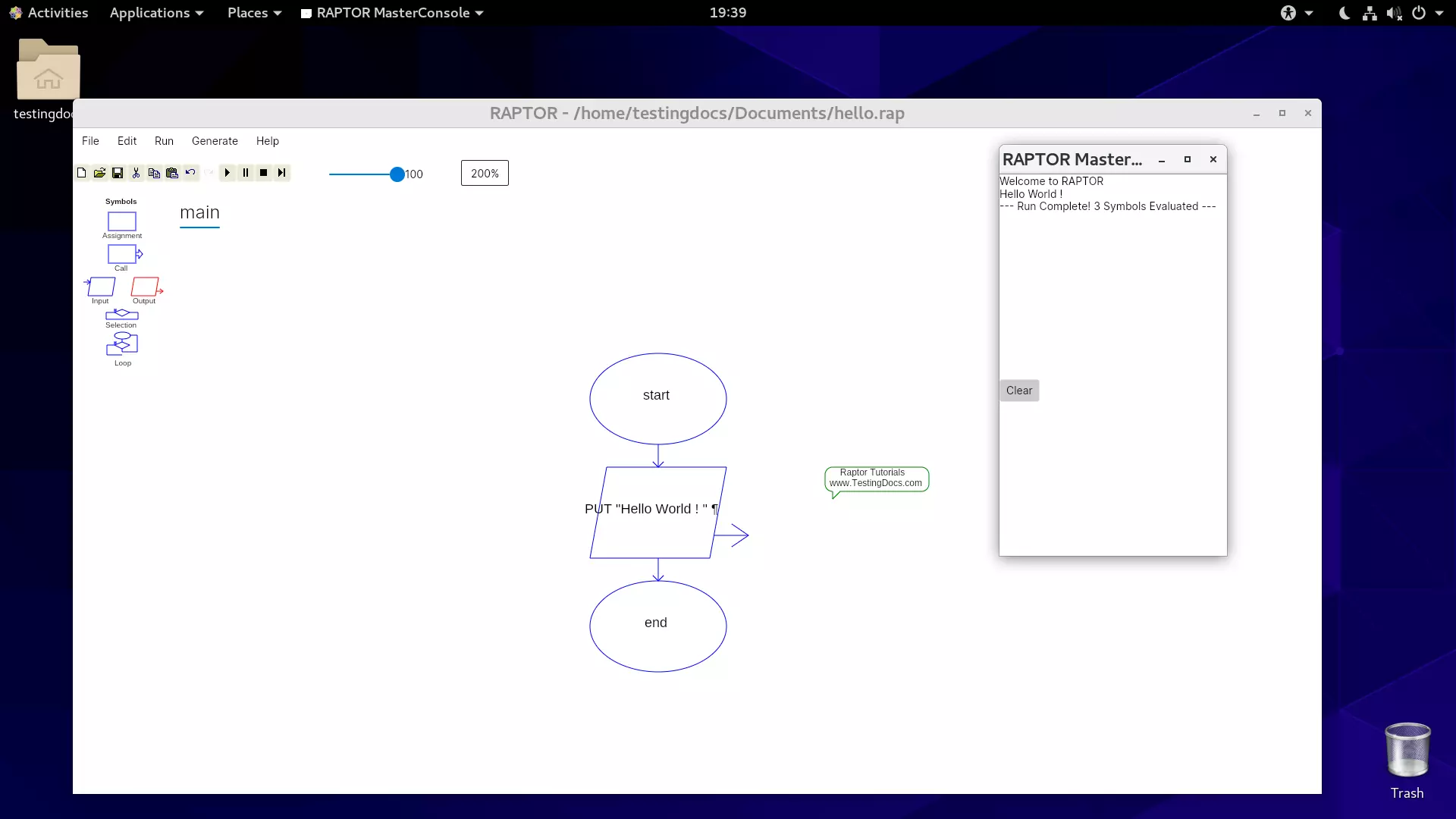
Task: Expand the RAPTOR MasterConsole dropdown
Action: click(480, 12)
